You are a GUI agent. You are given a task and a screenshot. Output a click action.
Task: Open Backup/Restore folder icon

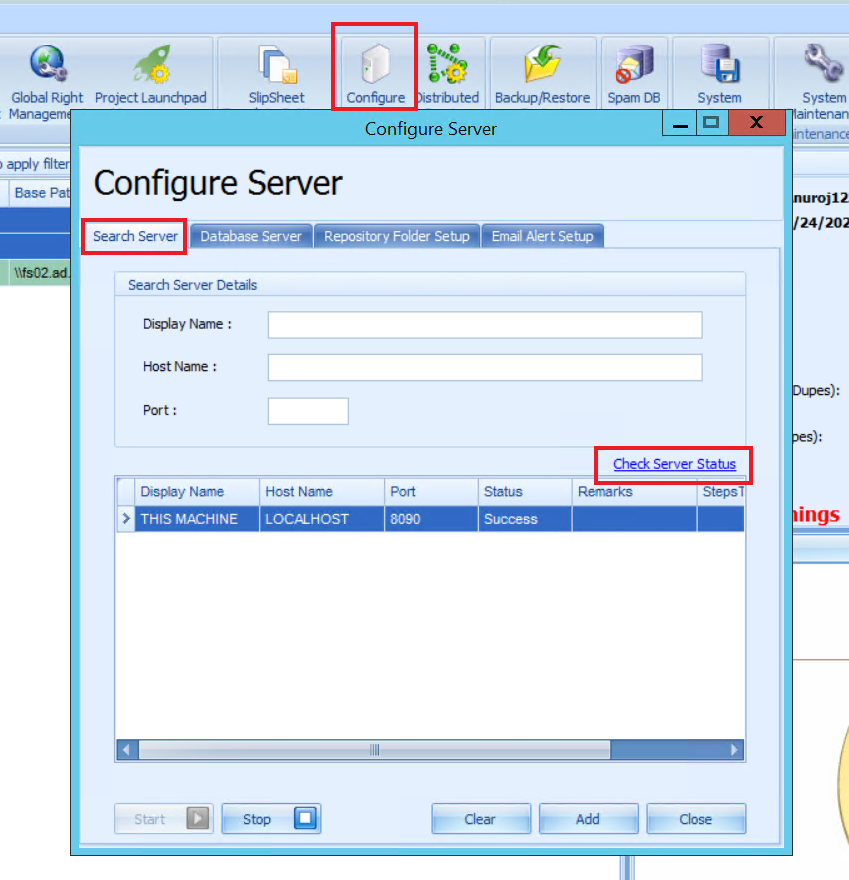pos(543,63)
